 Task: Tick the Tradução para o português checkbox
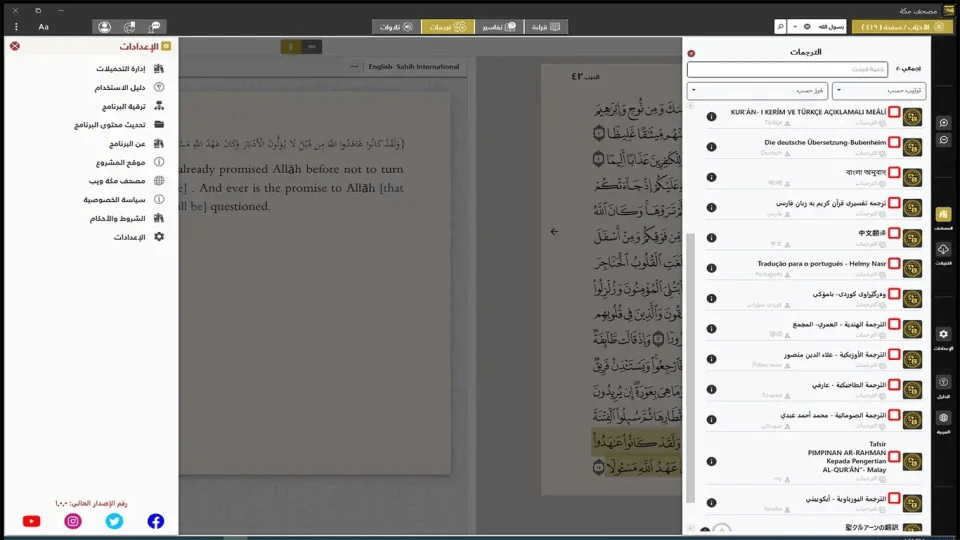[x=894, y=264]
